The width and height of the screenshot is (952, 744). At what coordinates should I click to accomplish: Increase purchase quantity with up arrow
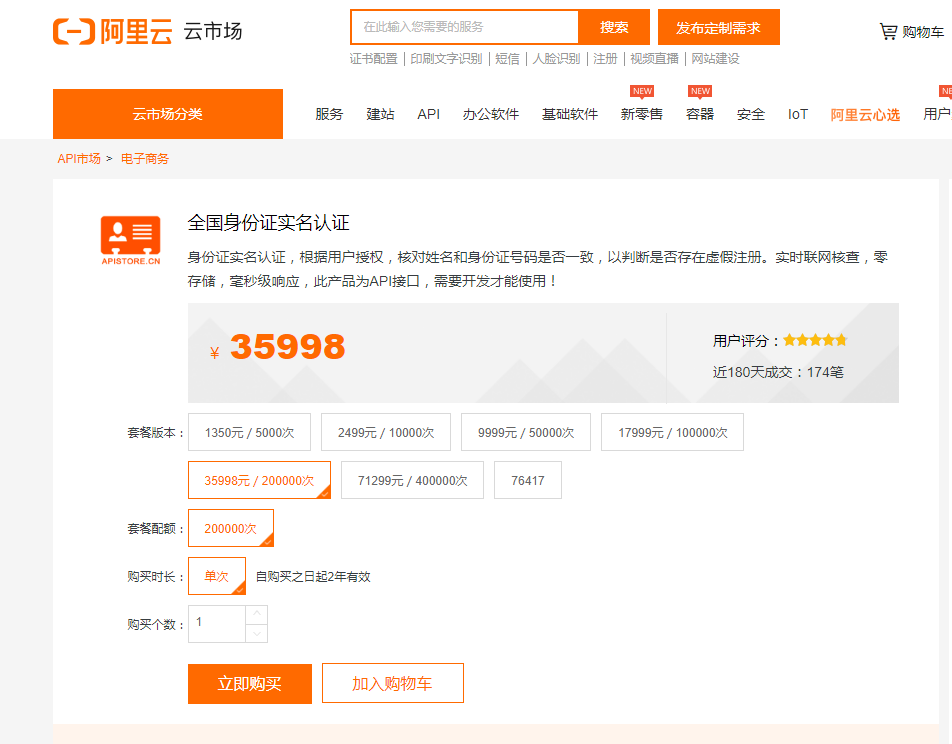[257, 614]
